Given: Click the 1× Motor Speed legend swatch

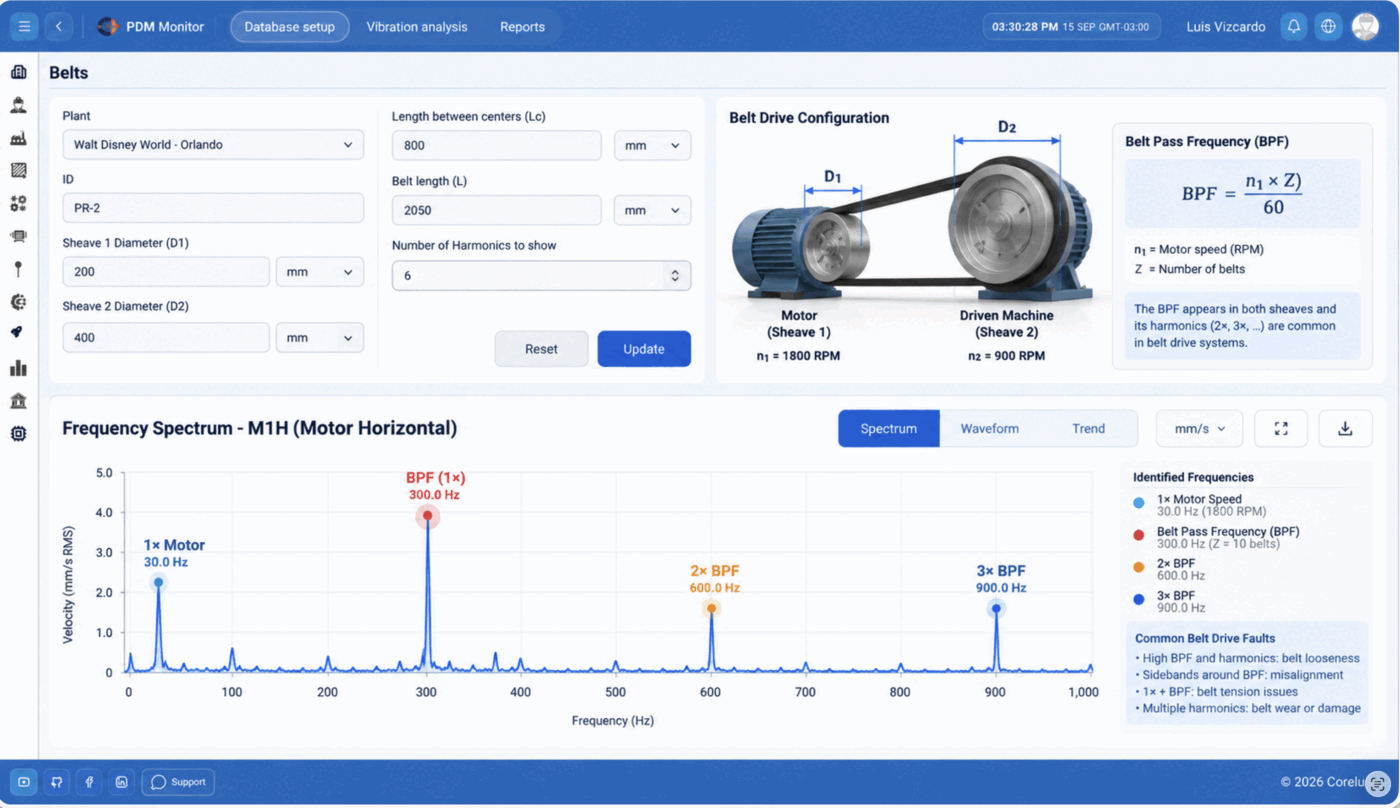Looking at the screenshot, I should tap(1139, 503).
